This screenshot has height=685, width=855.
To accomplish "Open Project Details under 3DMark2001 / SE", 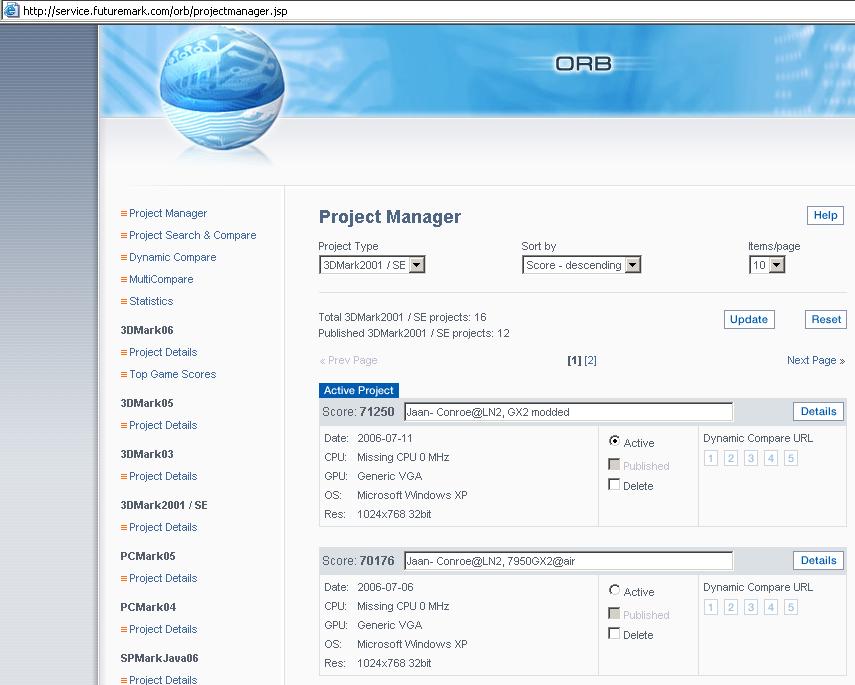I will [163, 527].
